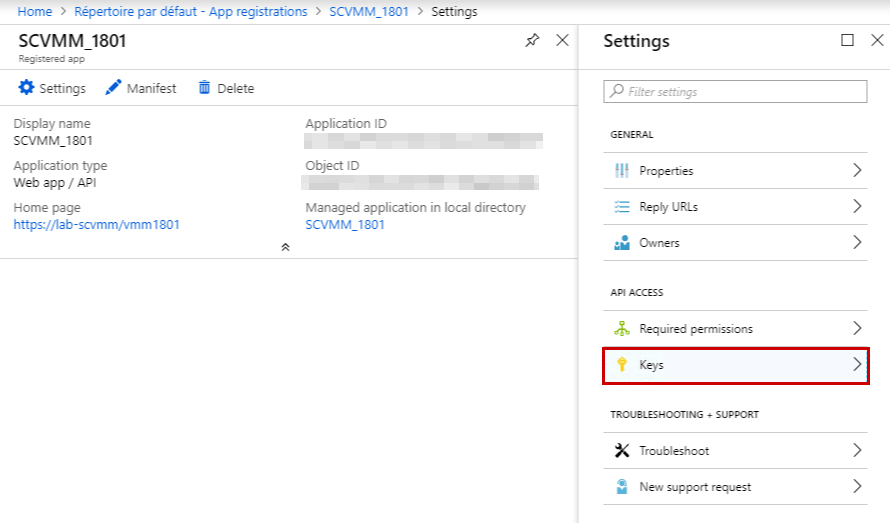Expand Keys with its right chevron
890x523 pixels.
point(857,364)
